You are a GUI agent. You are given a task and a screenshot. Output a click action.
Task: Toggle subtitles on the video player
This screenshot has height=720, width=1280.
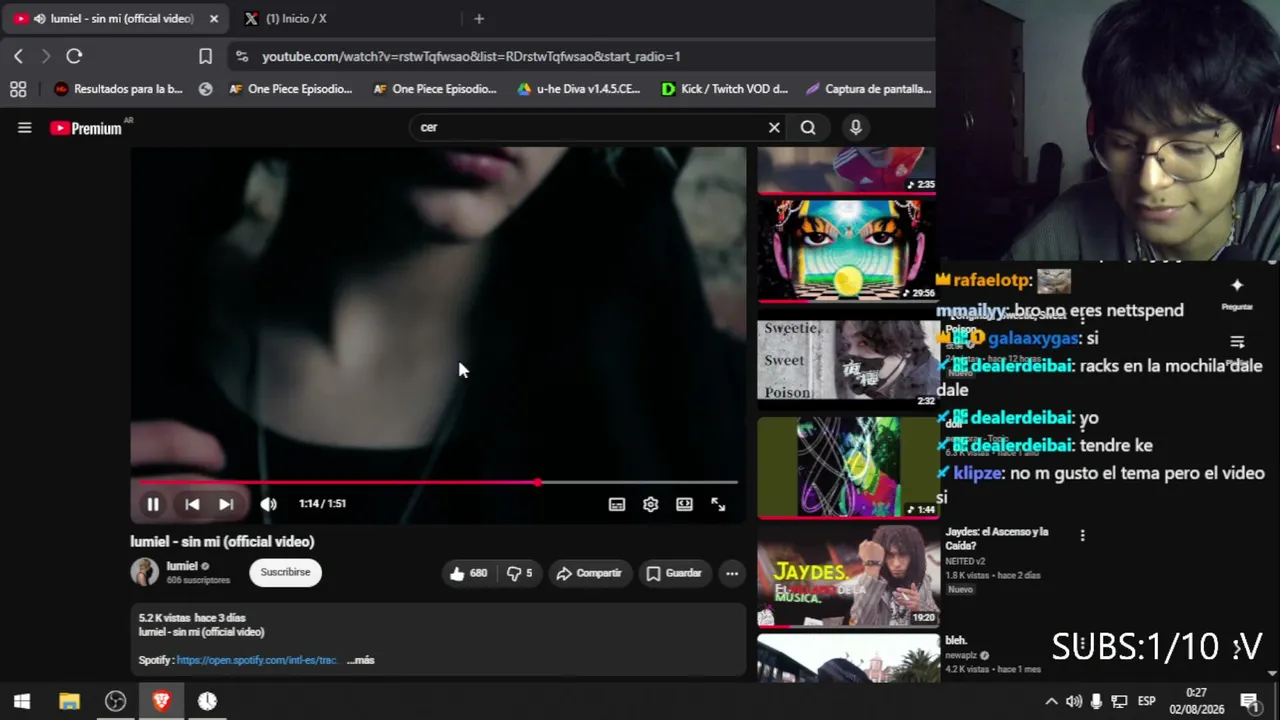coord(617,505)
